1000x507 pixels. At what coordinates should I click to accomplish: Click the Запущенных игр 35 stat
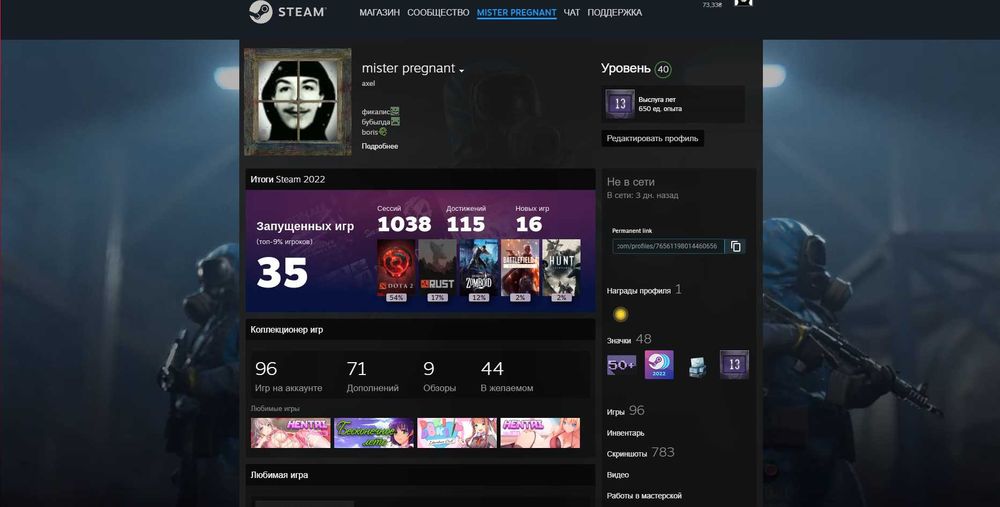305,255
